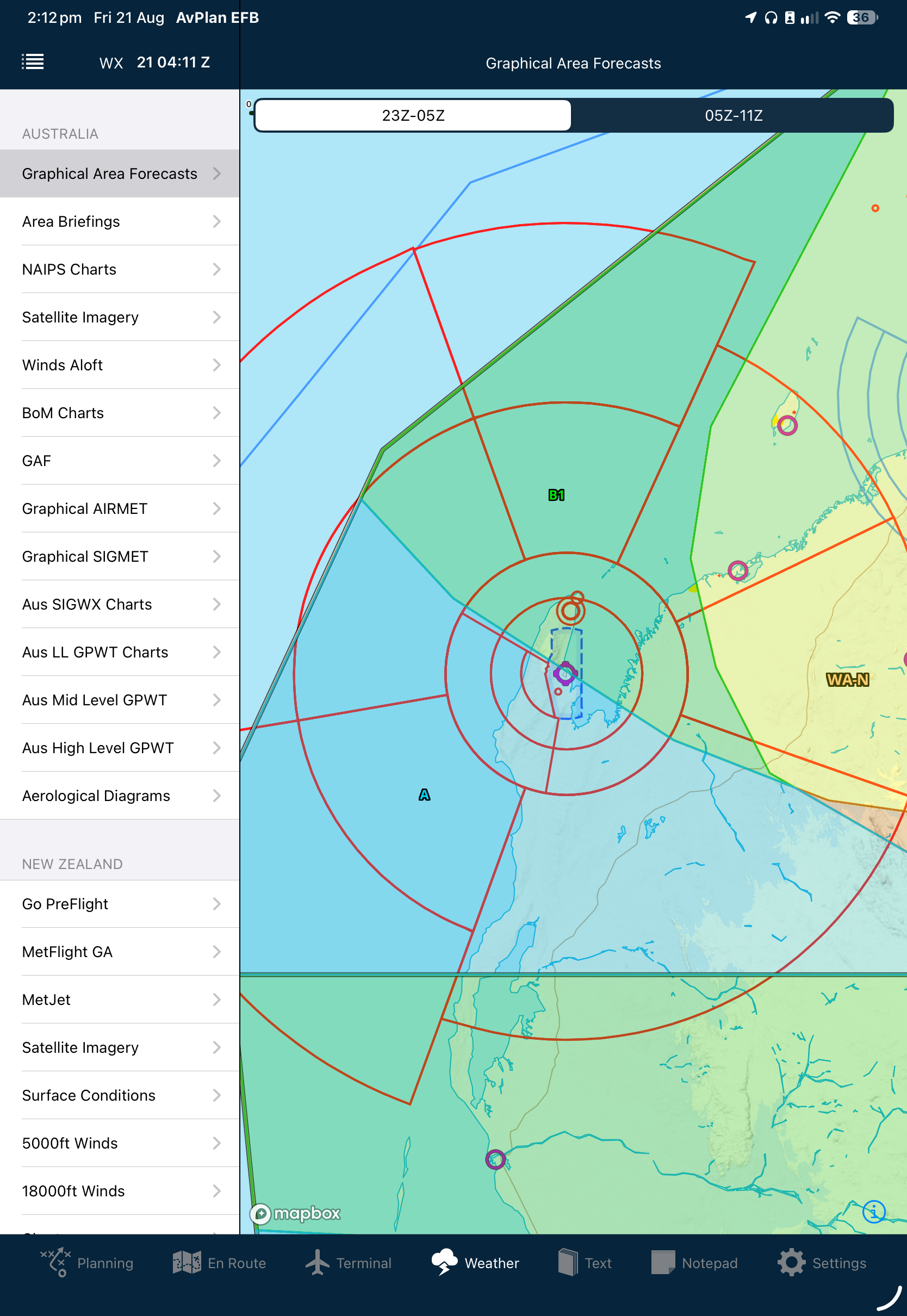907x1316 pixels.
Task: Expand the Winds Aloft chevron
Action: (216, 365)
